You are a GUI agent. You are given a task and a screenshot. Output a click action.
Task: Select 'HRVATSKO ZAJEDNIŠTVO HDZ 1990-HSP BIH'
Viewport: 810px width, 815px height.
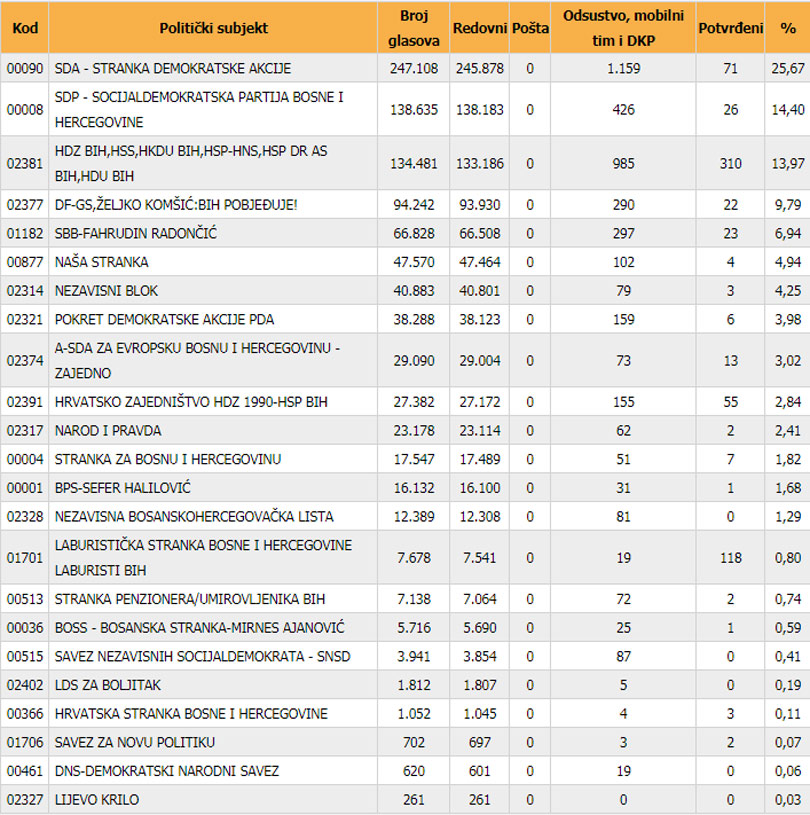pyautogui.click(x=191, y=401)
